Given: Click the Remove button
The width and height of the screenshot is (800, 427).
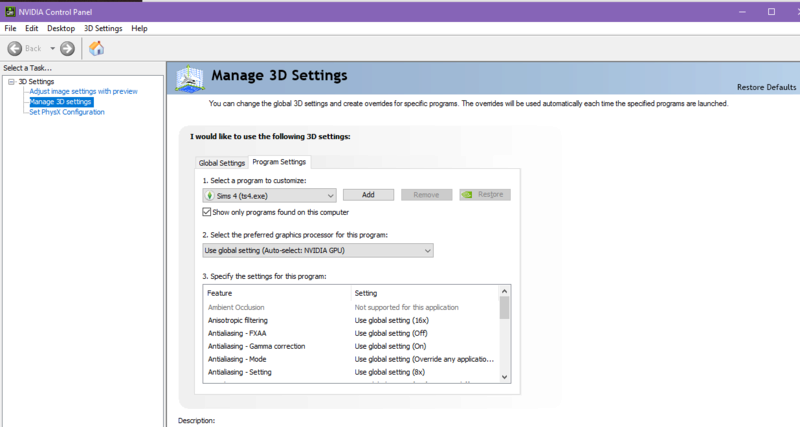Looking at the screenshot, I should (427, 195).
